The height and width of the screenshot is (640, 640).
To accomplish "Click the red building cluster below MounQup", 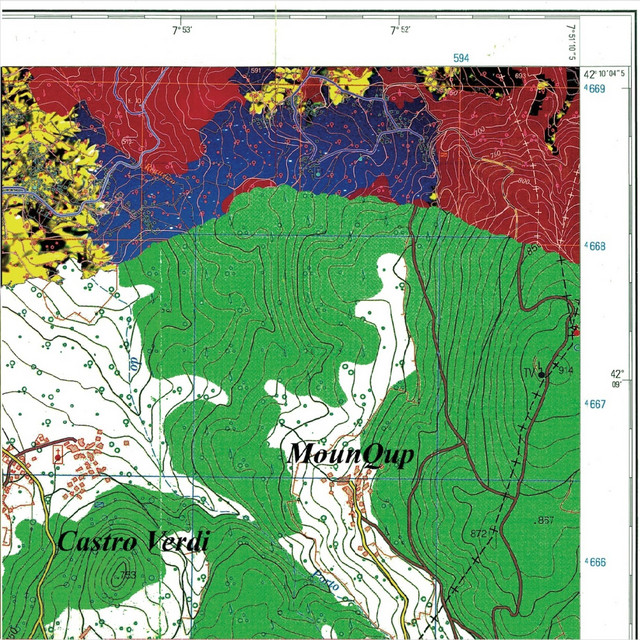I will [x=350, y=490].
